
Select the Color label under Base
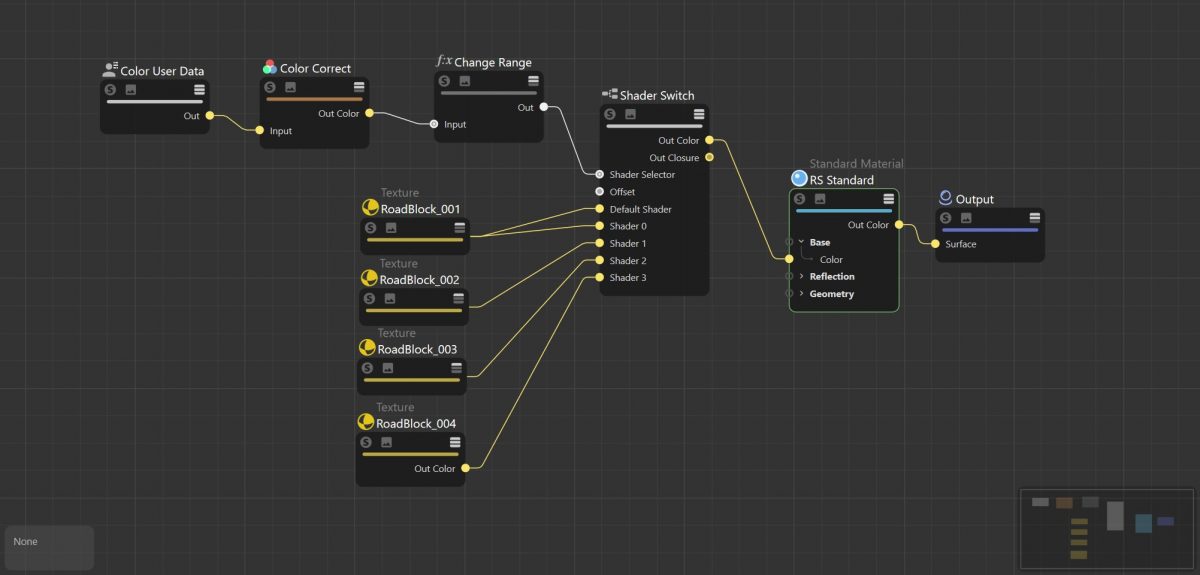831,260
